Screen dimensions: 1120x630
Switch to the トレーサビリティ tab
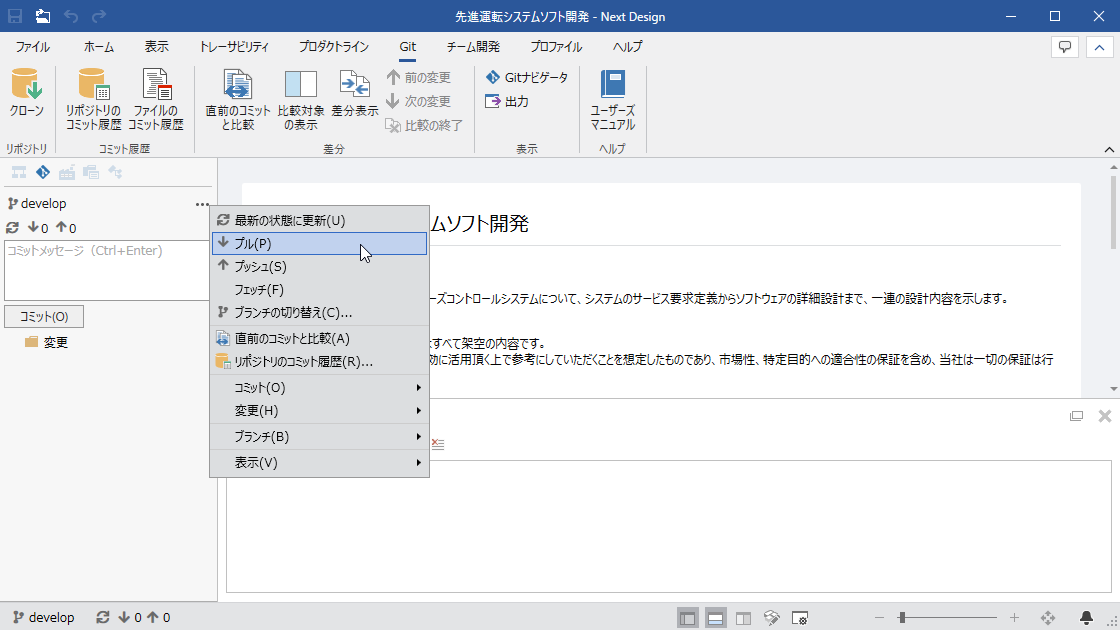point(234,47)
